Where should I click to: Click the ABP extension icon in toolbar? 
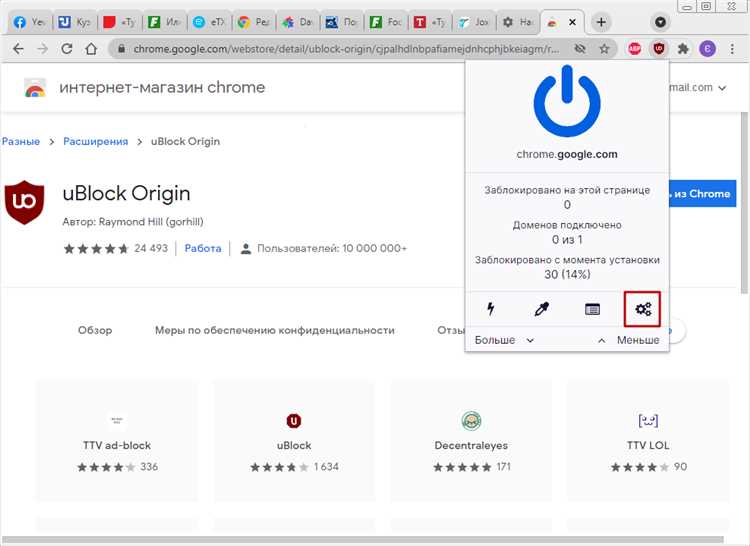click(x=634, y=48)
